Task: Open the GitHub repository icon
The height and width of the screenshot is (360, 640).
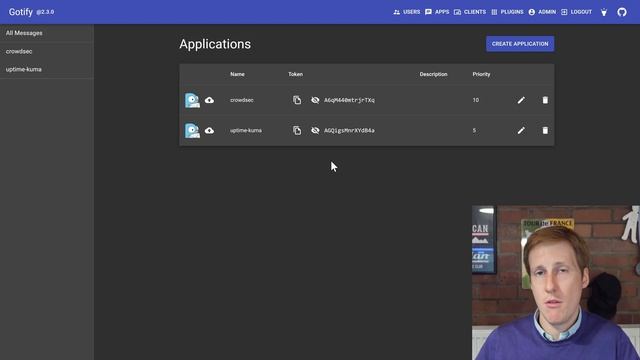Action: pyautogui.click(x=622, y=12)
